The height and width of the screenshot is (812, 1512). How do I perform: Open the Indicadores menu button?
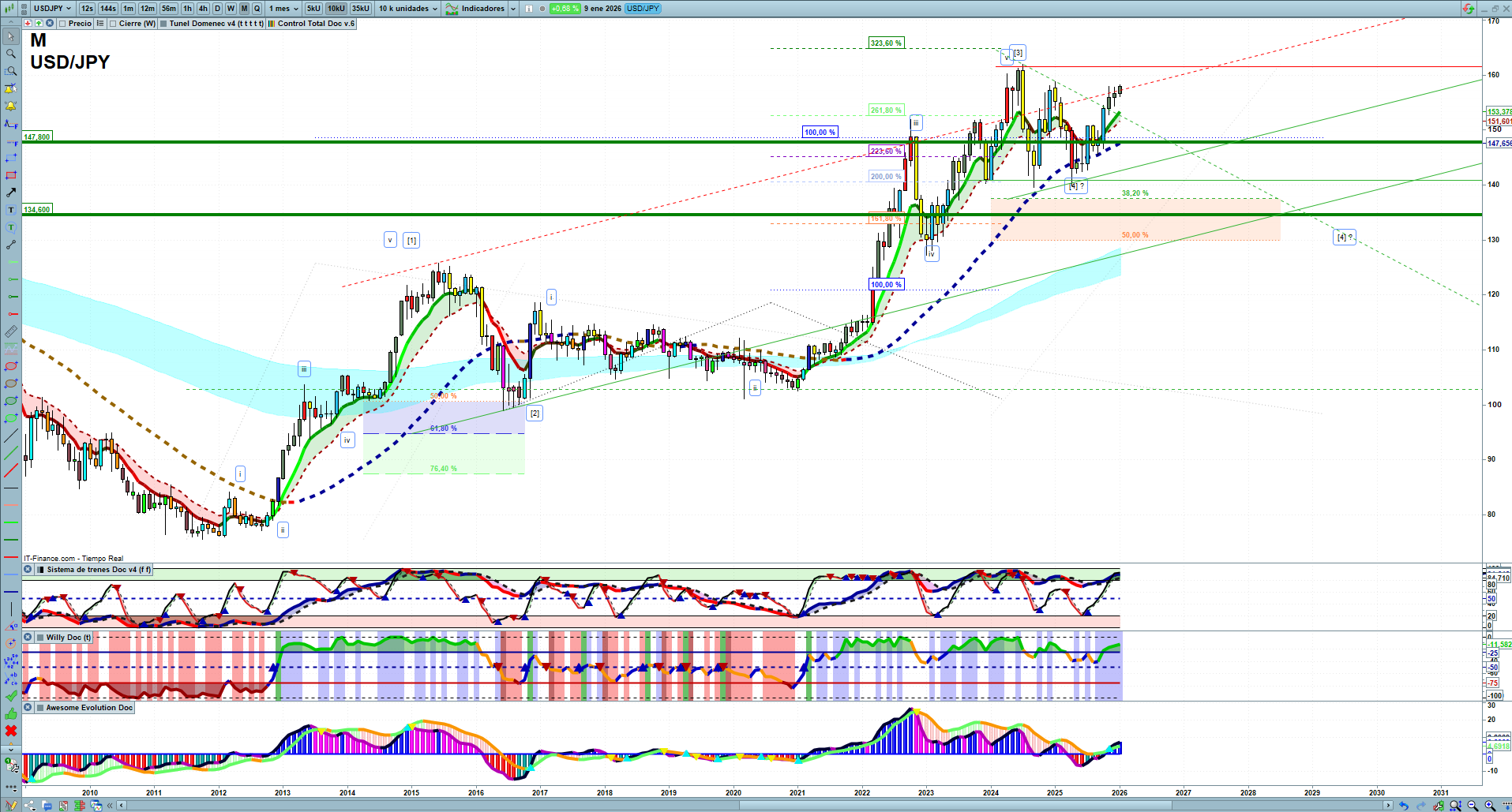[x=482, y=8]
